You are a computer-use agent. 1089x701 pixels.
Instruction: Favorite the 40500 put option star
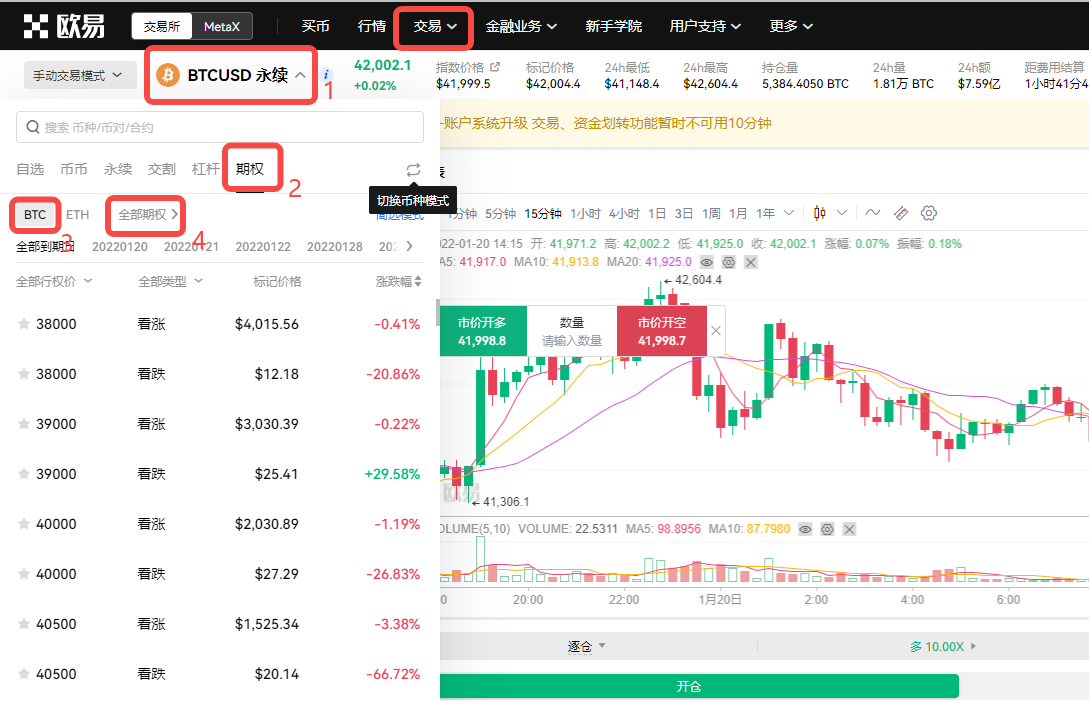[x=24, y=674]
